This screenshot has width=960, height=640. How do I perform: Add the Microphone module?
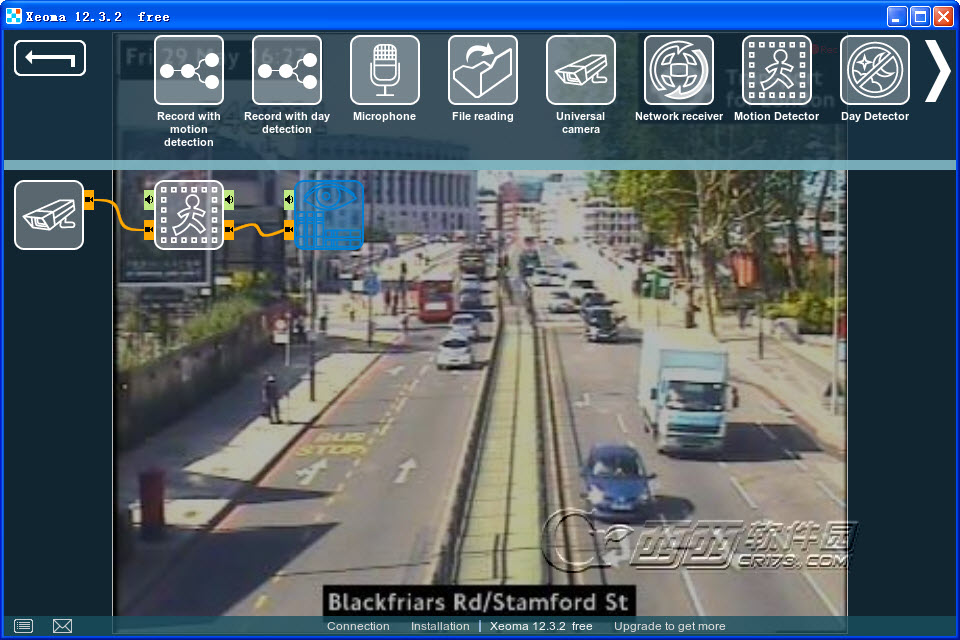coord(385,70)
